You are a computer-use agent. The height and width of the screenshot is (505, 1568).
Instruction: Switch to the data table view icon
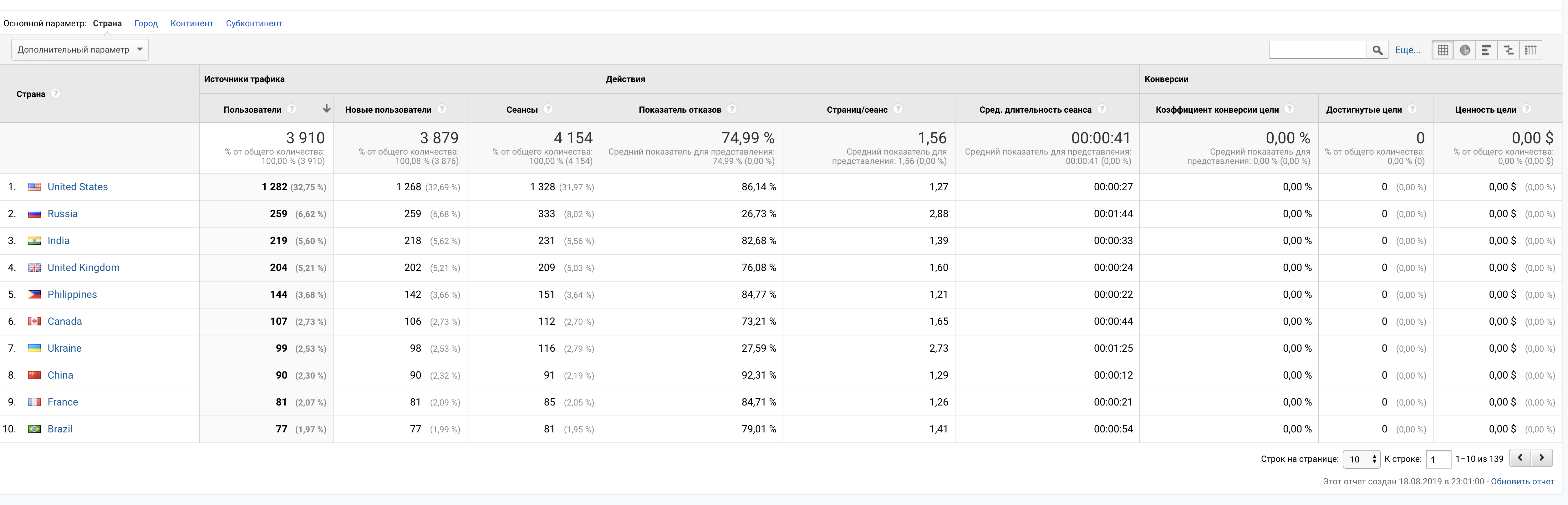pos(1443,50)
